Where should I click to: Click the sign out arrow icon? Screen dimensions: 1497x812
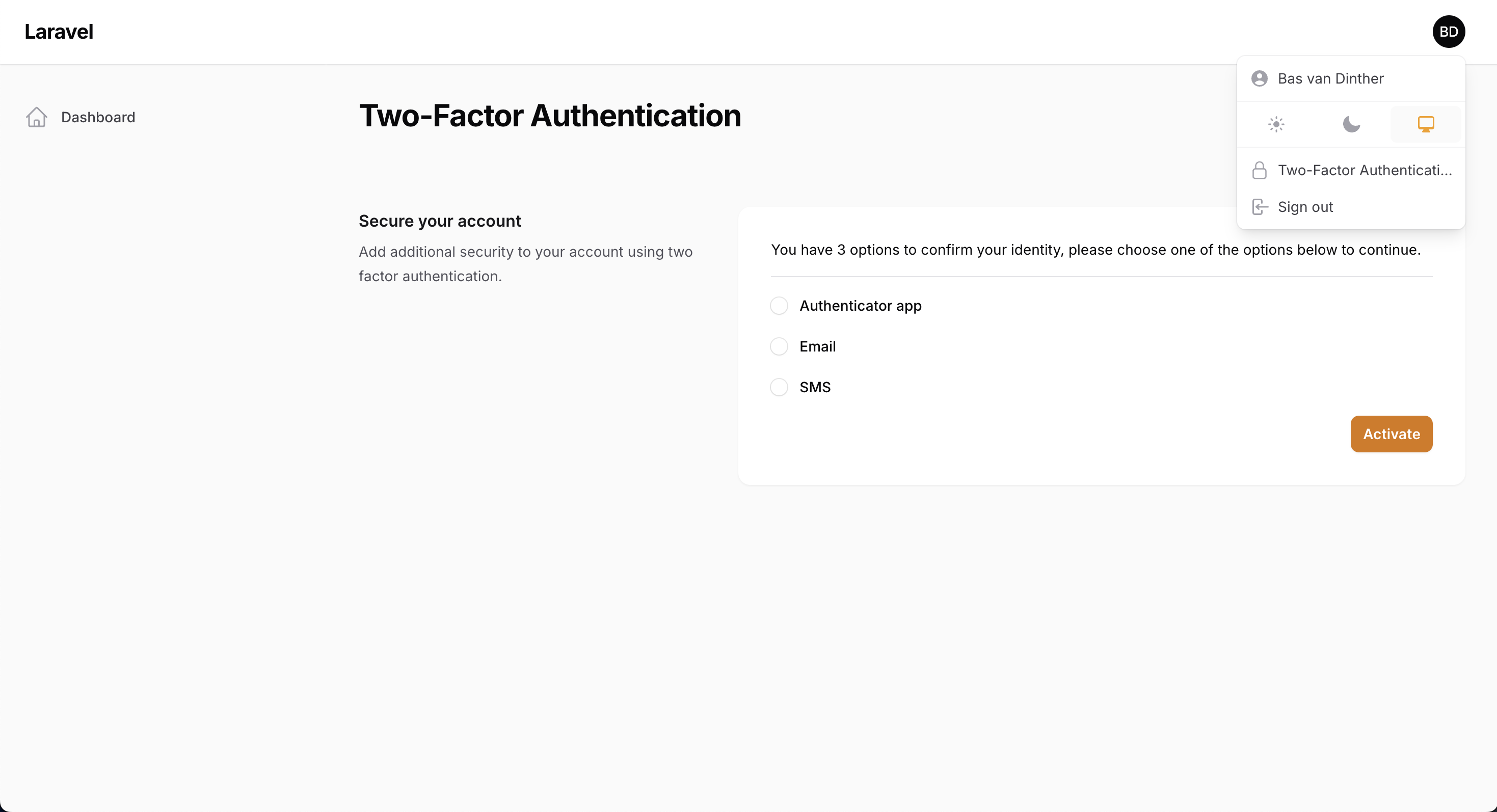point(1260,207)
